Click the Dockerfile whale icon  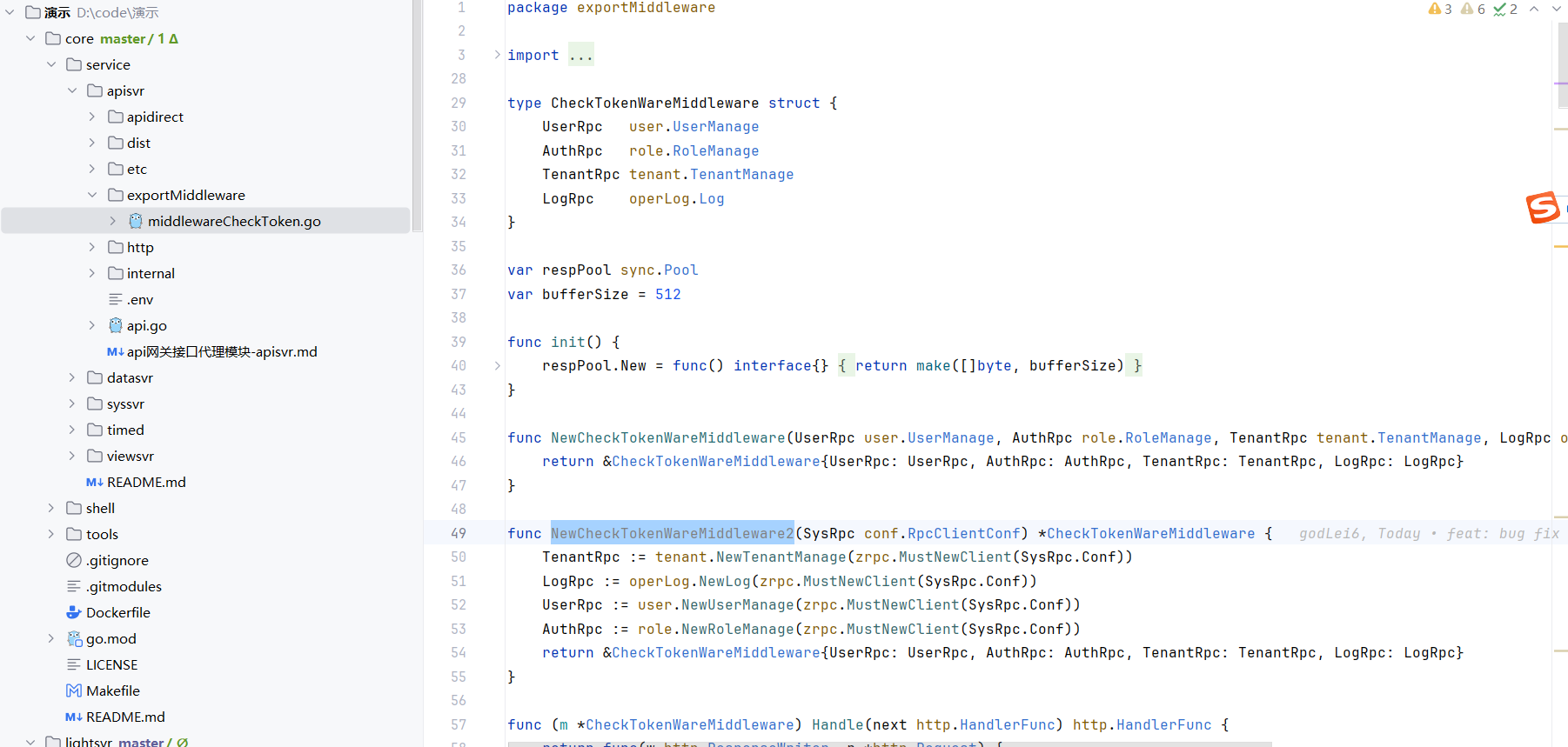point(74,612)
